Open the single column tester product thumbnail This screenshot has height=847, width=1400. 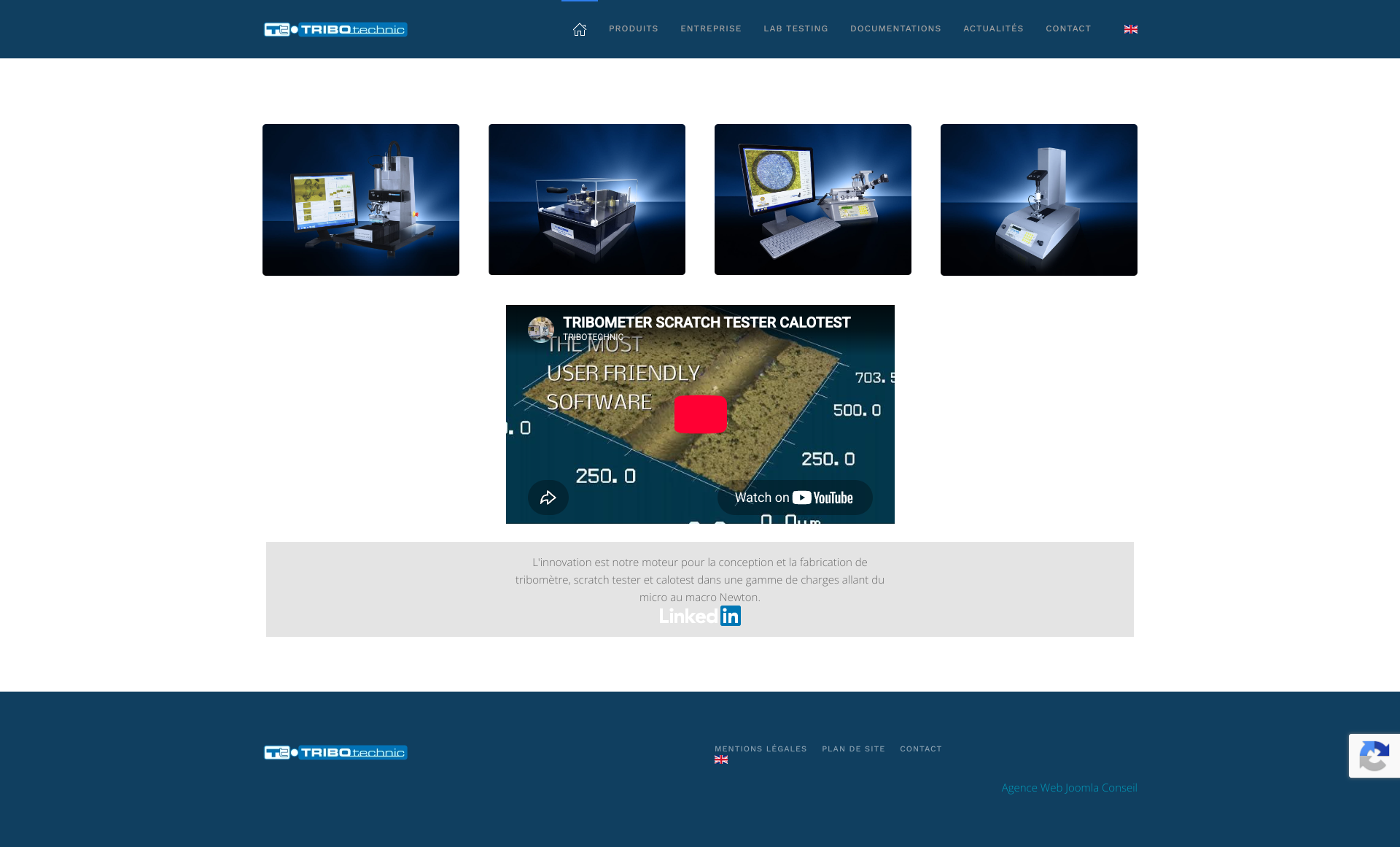click(1039, 200)
